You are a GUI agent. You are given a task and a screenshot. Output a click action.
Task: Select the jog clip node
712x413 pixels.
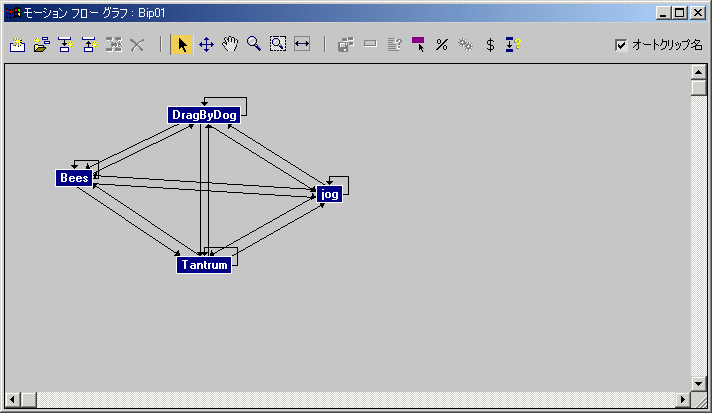330,194
